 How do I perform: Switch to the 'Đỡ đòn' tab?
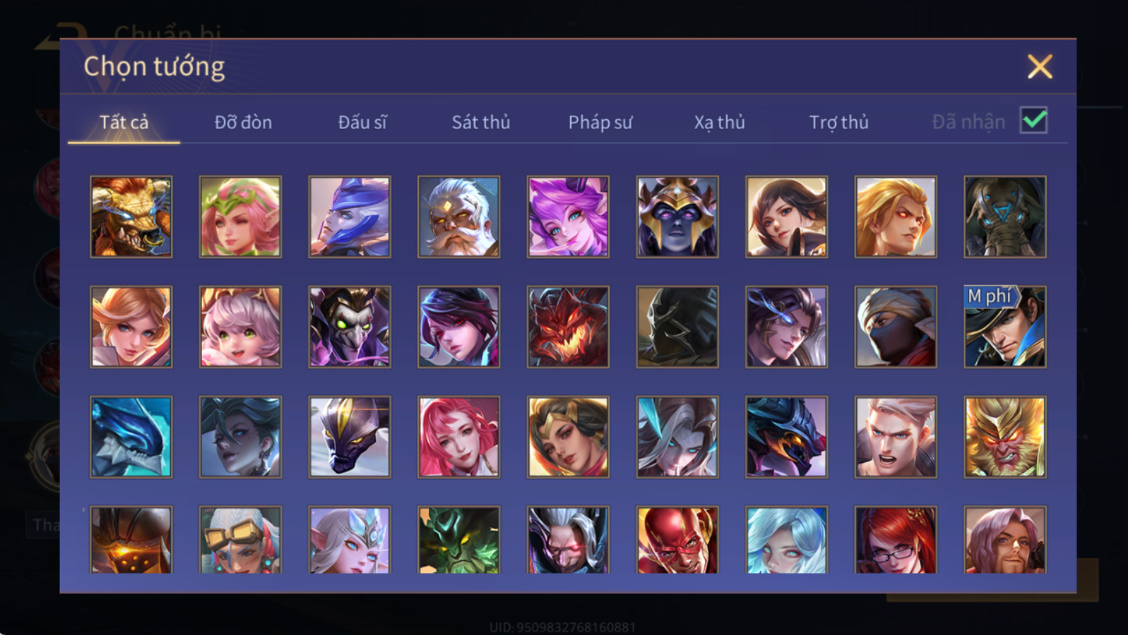[x=243, y=122]
